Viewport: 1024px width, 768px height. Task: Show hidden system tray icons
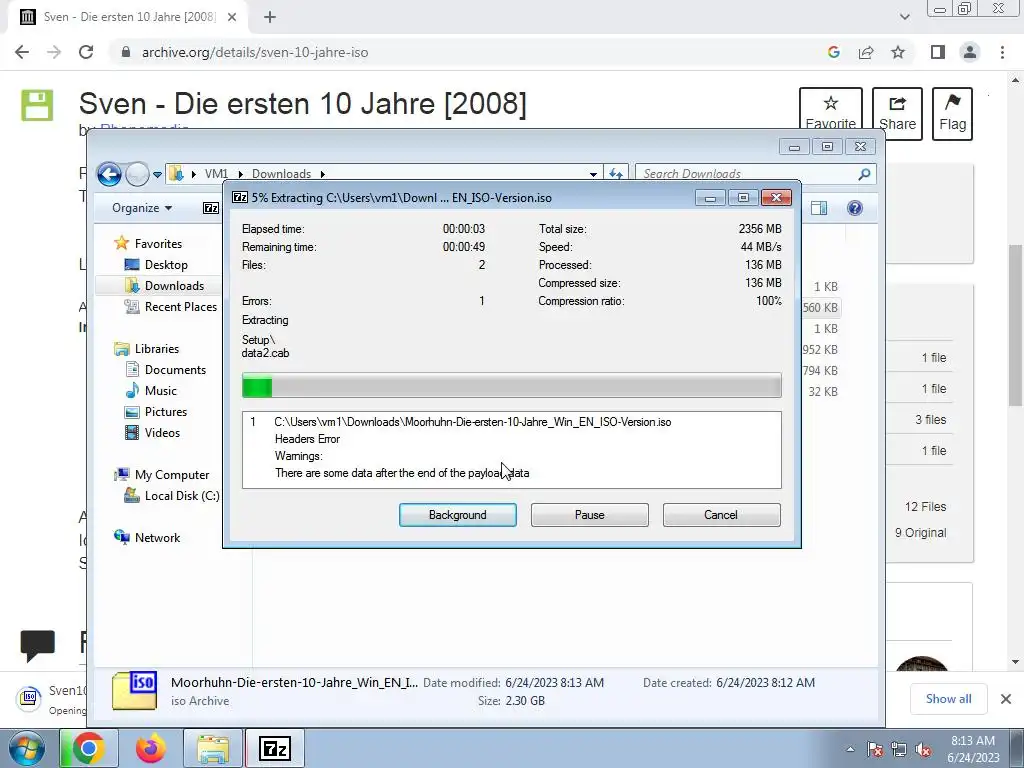click(850, 749)
